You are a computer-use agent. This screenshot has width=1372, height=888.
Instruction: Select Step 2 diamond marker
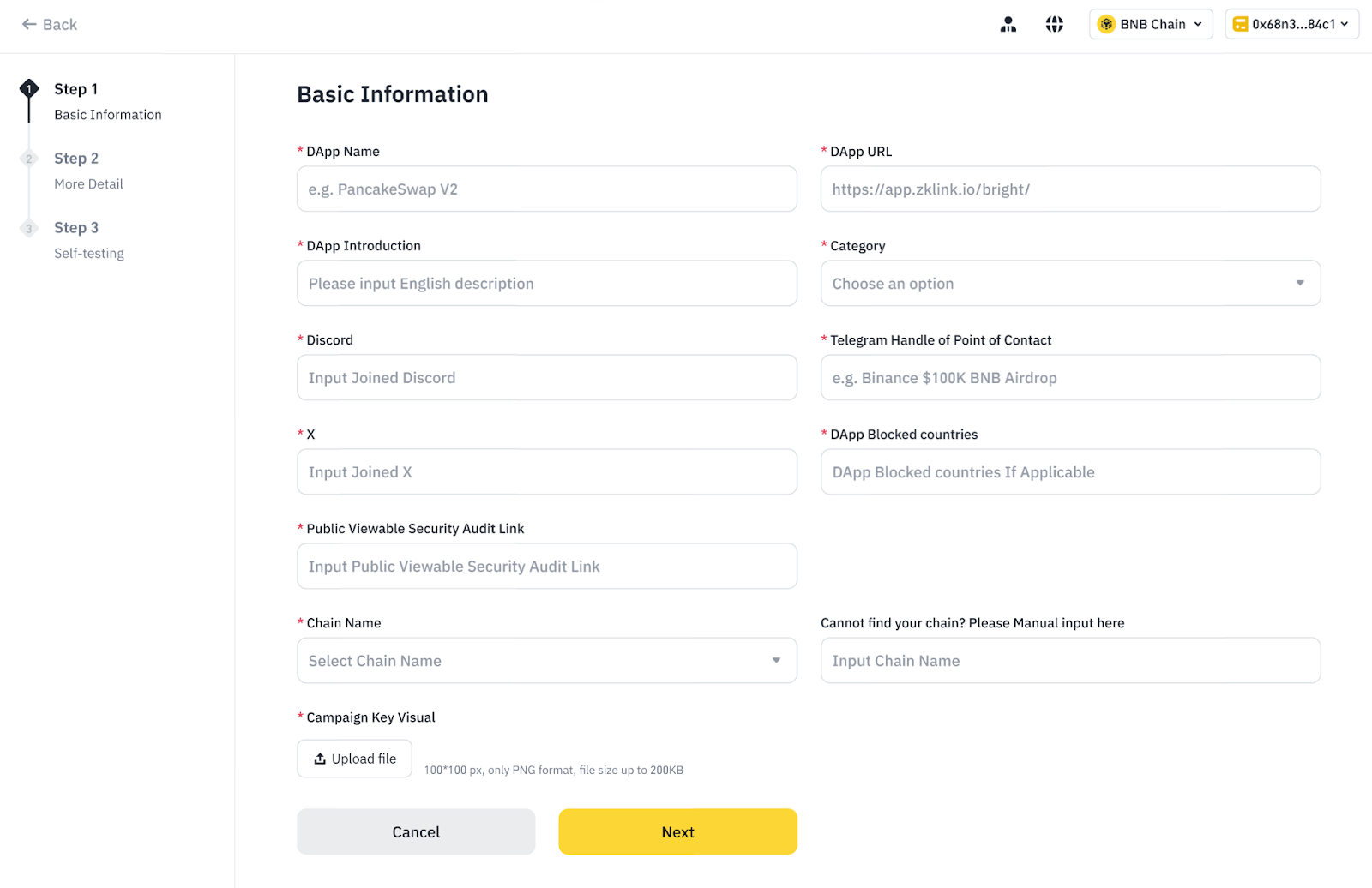click(x=29, y=159)
